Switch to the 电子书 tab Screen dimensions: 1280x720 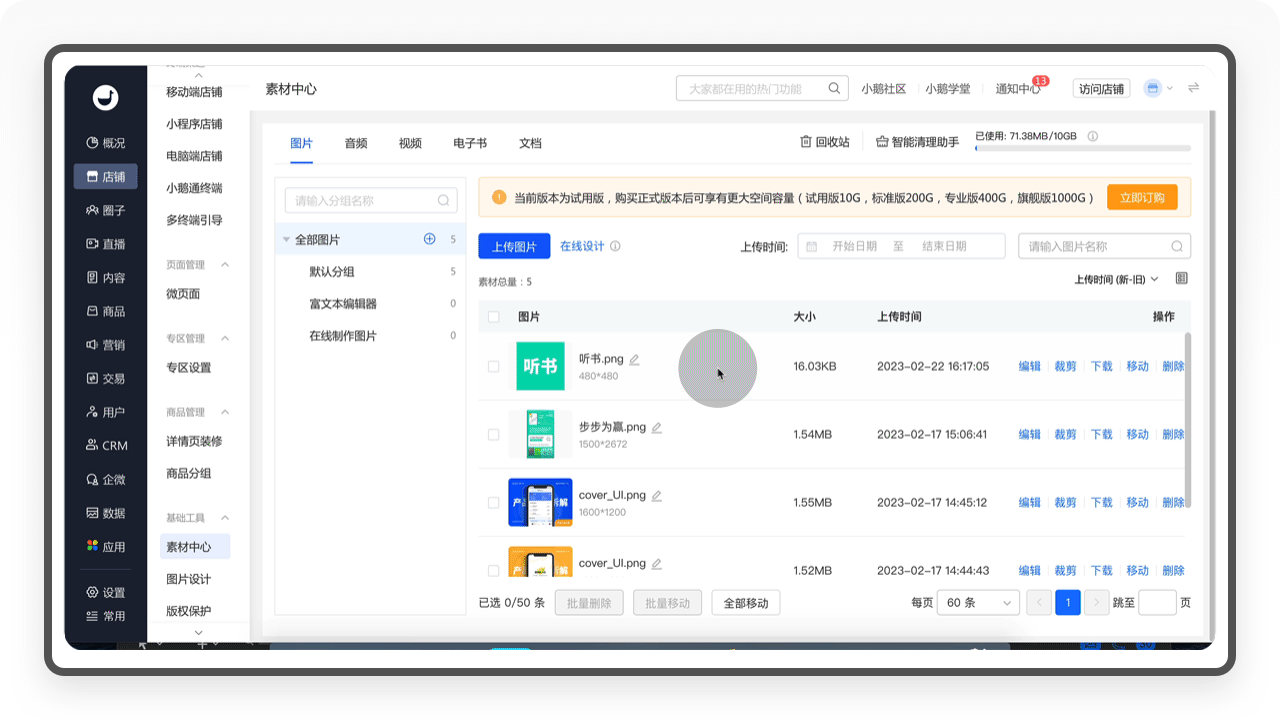(470, 143)
